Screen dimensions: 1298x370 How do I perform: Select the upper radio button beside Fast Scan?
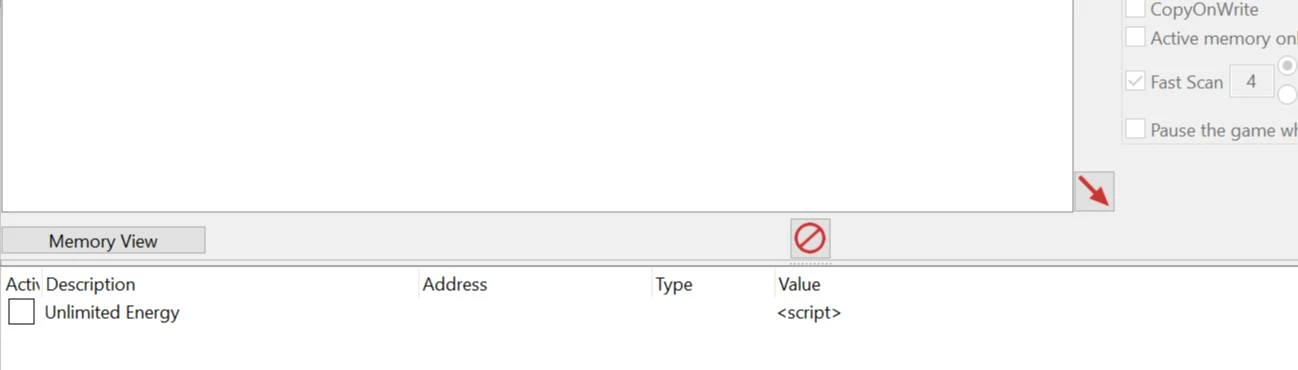click(1289, 64)
